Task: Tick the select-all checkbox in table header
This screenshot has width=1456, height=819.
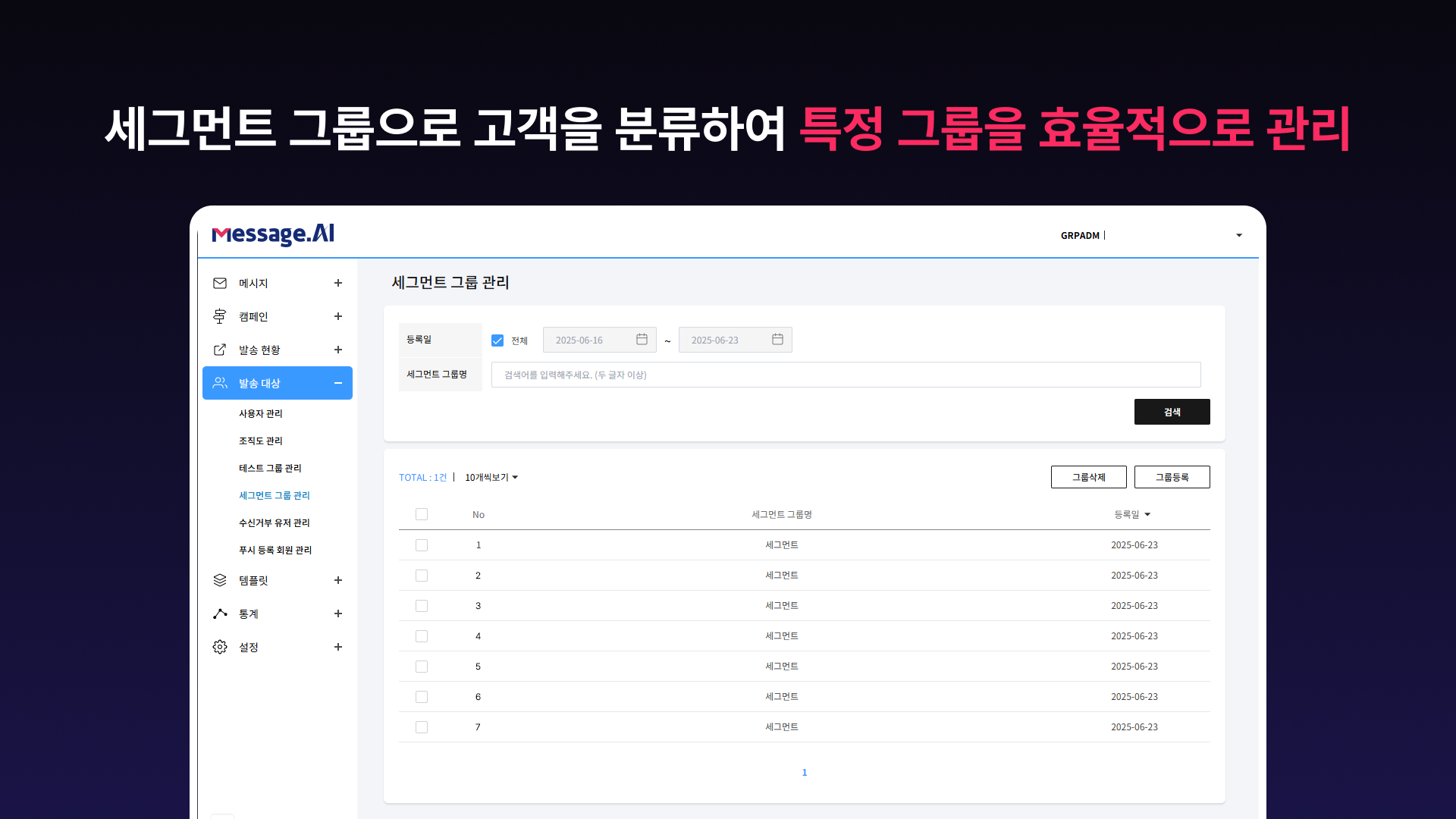Action: pos(422,514)
